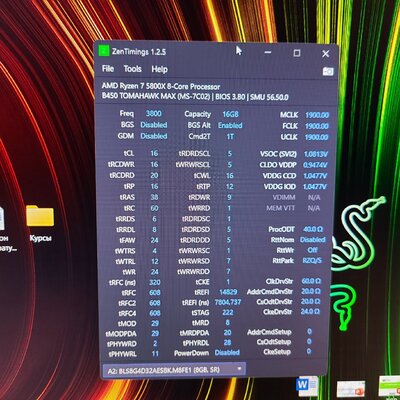Image resolution: width=400 pixels, height=400 pixels.
Task: Click the camera screenshot icon in ZenTimings
Action: click(328, 71)
